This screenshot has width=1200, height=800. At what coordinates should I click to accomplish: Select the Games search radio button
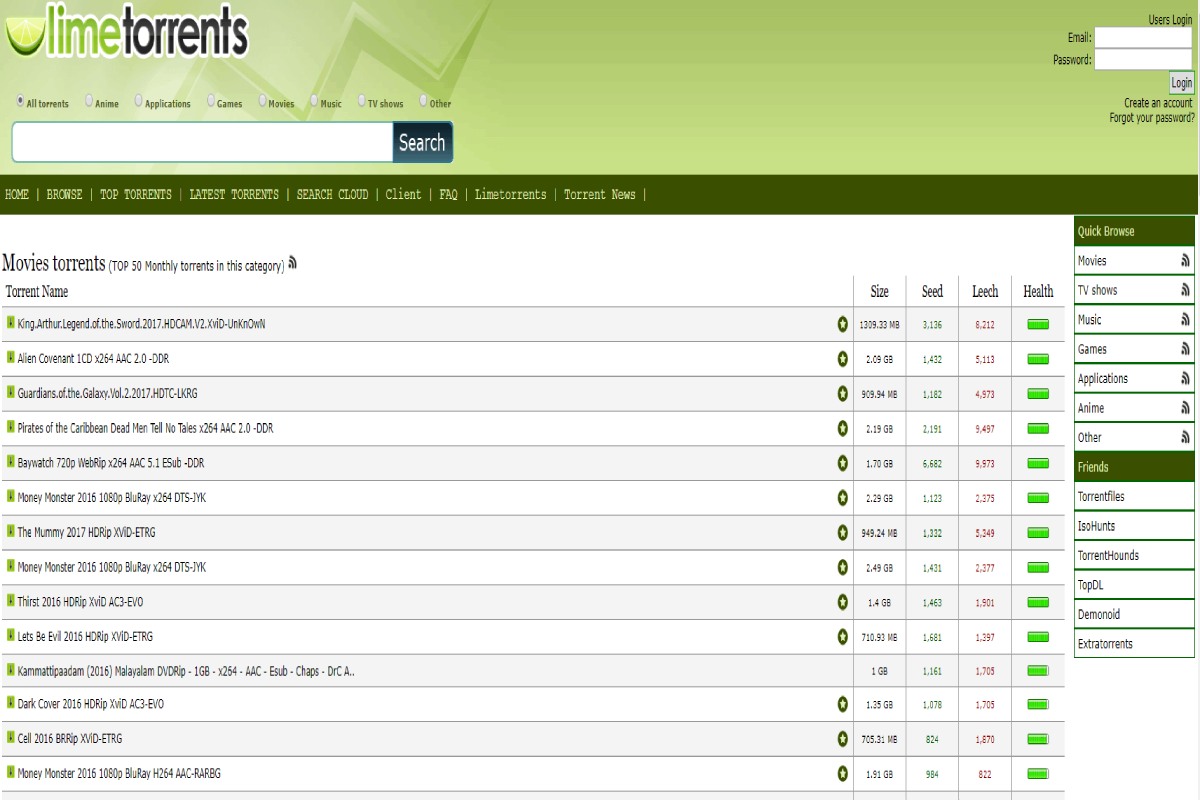(x=211, y=101)
